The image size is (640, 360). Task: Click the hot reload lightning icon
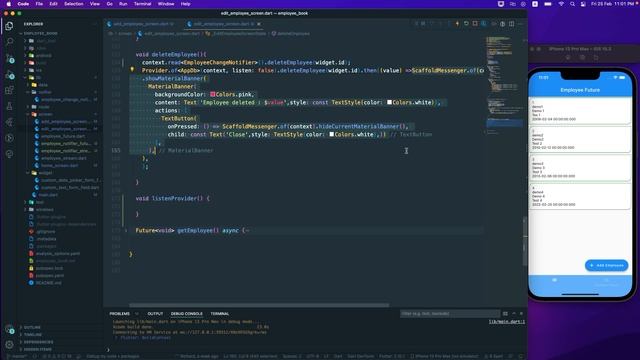457,24
